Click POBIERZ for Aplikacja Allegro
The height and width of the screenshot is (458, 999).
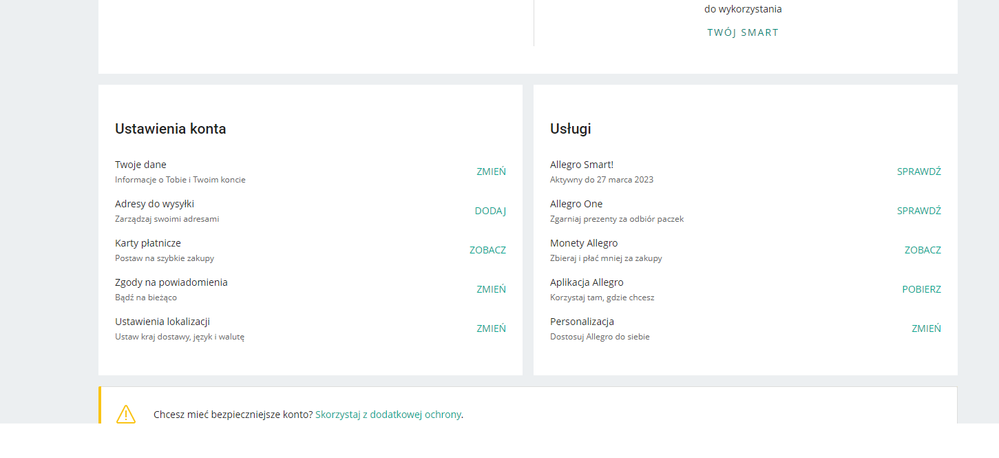point(921,289)
